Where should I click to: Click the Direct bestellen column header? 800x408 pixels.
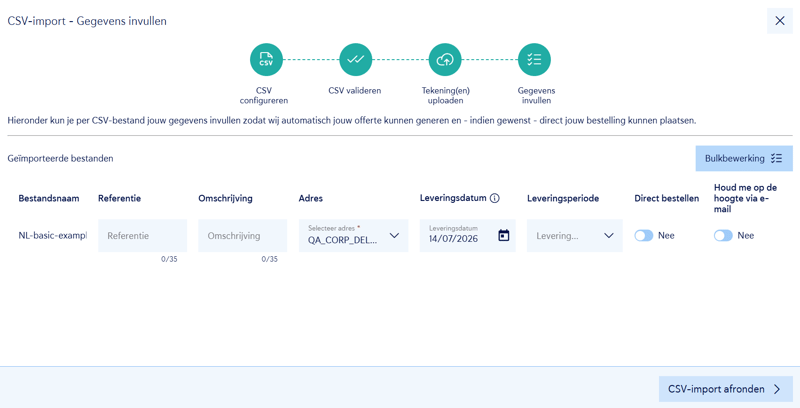point(667,198)
